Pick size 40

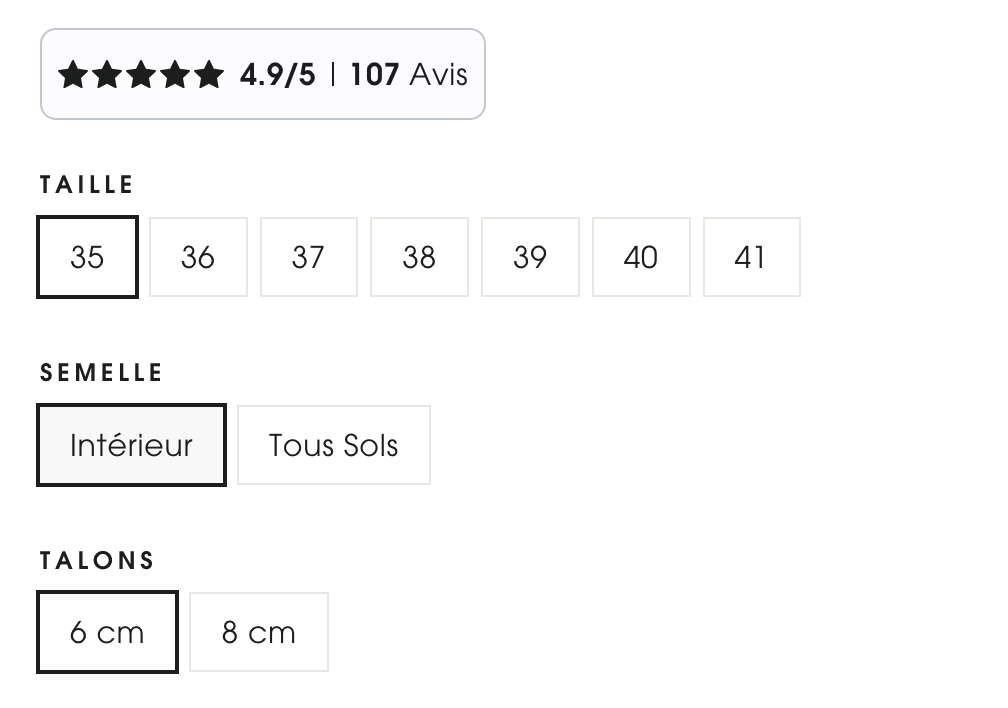(x=641, y=258)
